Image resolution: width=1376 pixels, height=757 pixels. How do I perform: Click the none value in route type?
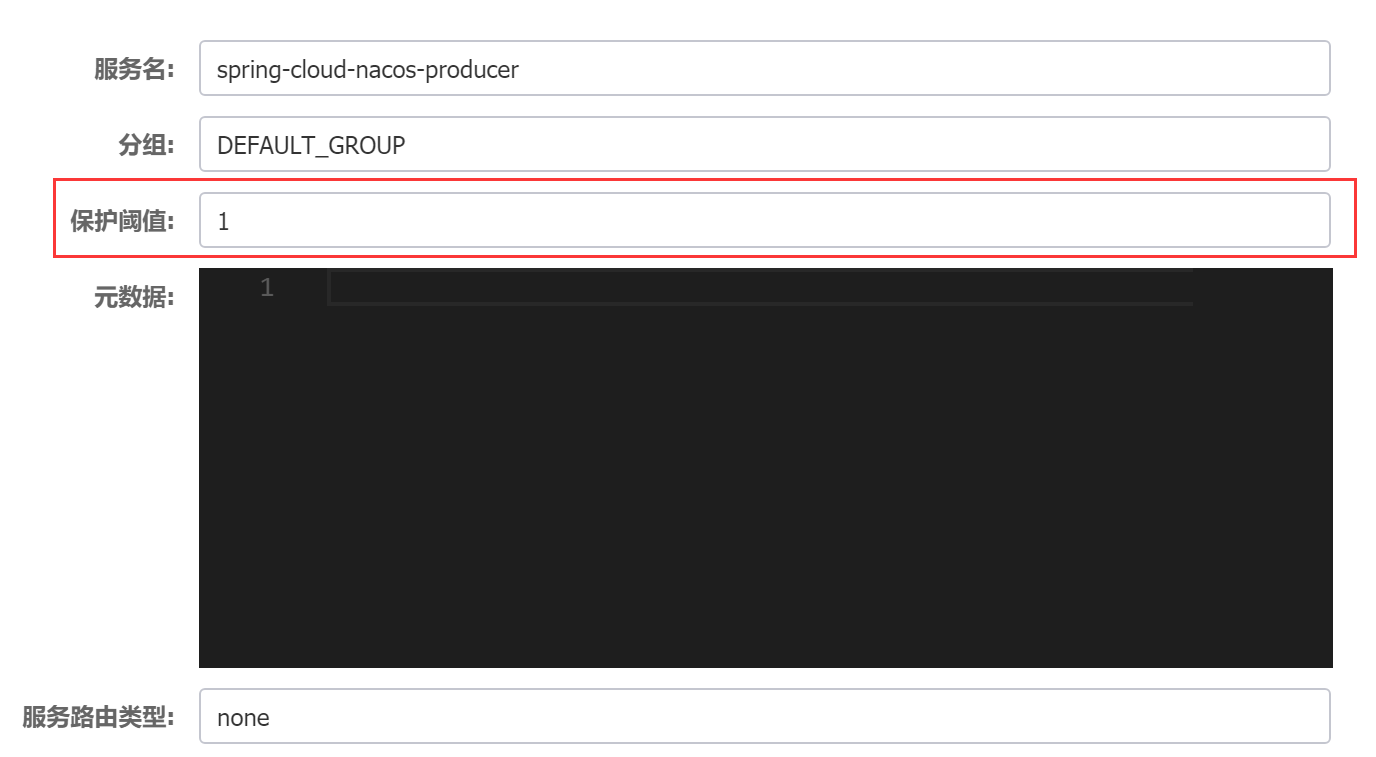click(243, 717)
